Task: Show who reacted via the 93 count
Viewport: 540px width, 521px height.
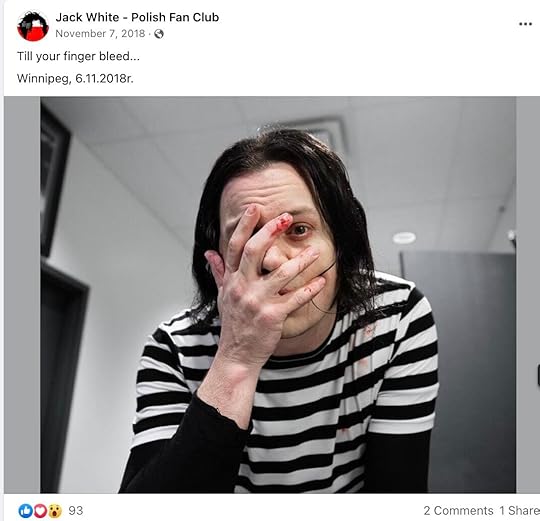Action: point(76,510)
